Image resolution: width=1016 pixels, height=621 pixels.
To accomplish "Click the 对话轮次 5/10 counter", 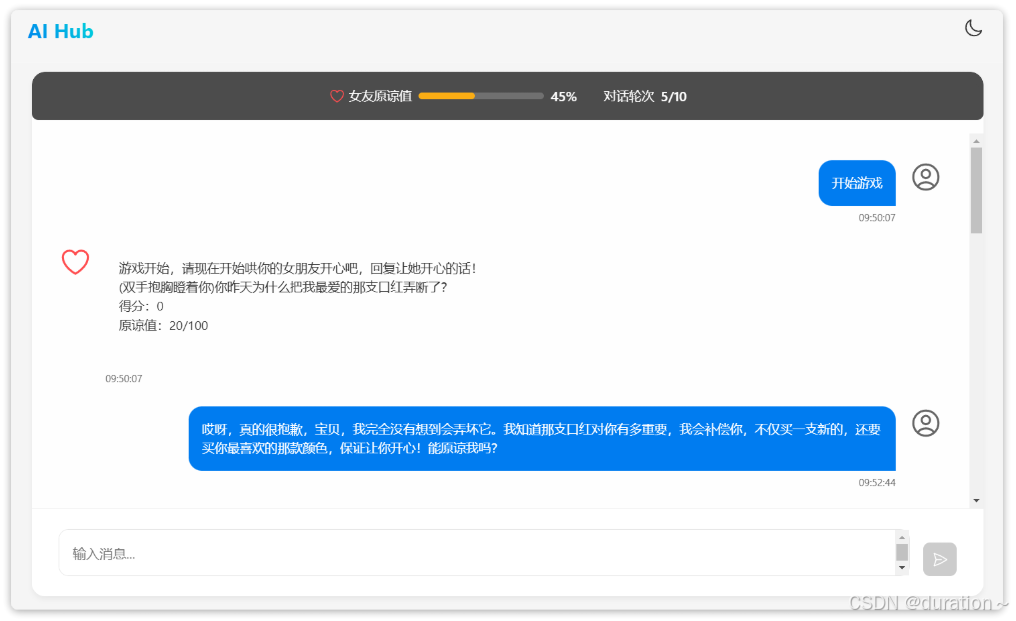I will point(645,96).
